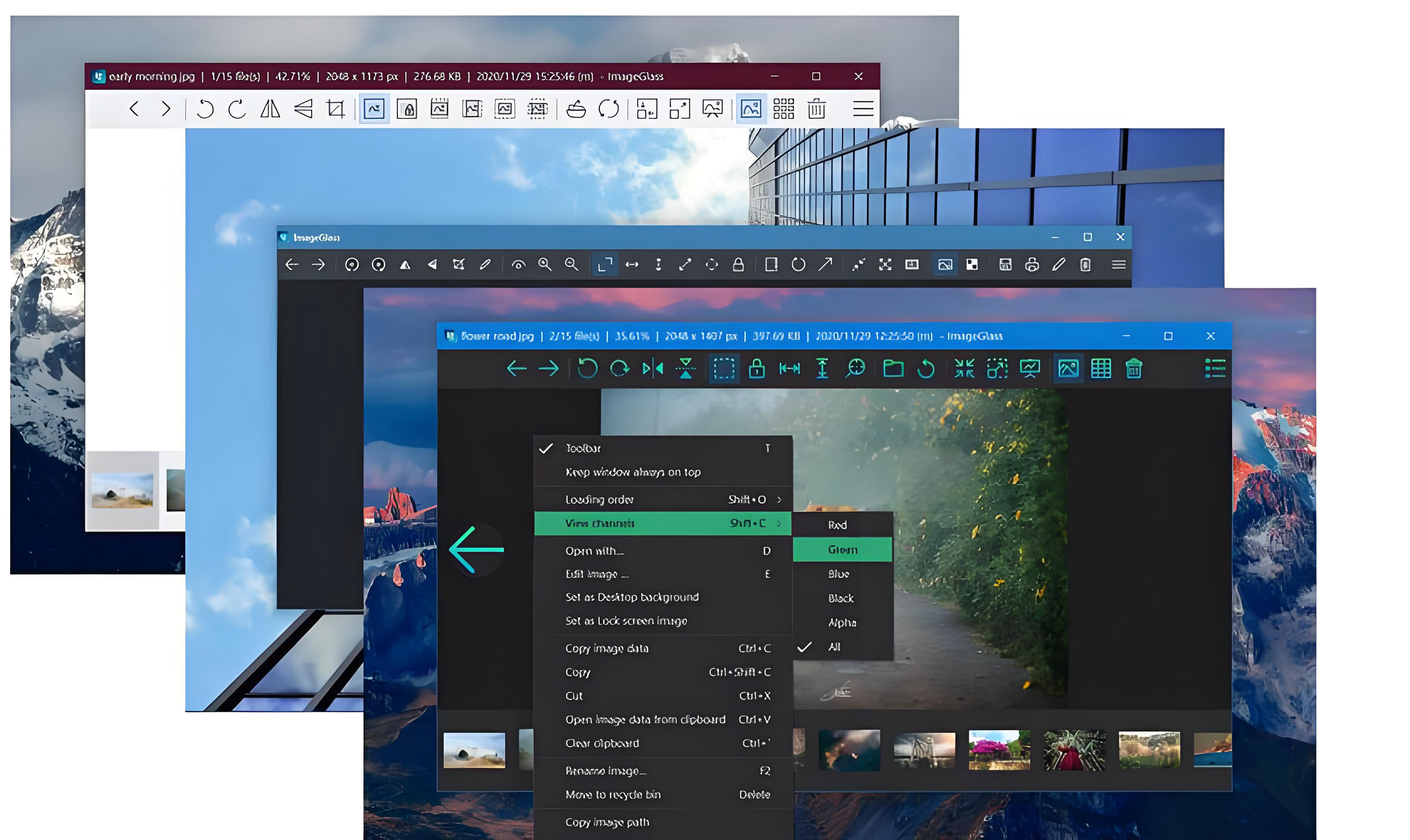Click the trash delete icon in the light toolbar
The height and width of the screenshot is (840, 1410).
(816, 109)
